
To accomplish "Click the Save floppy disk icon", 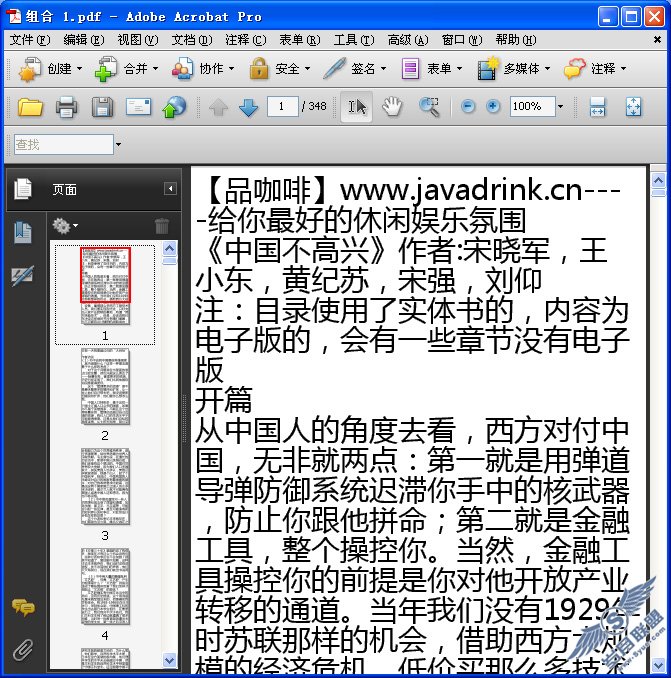I will point(102,107).
